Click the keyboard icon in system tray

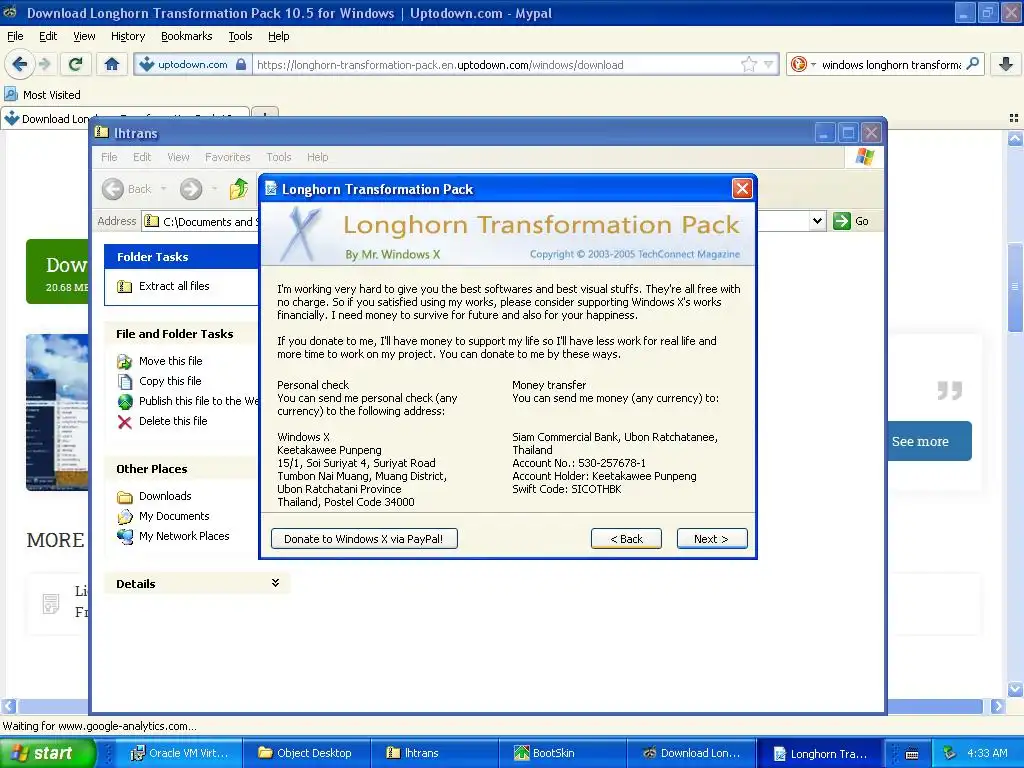912,754
